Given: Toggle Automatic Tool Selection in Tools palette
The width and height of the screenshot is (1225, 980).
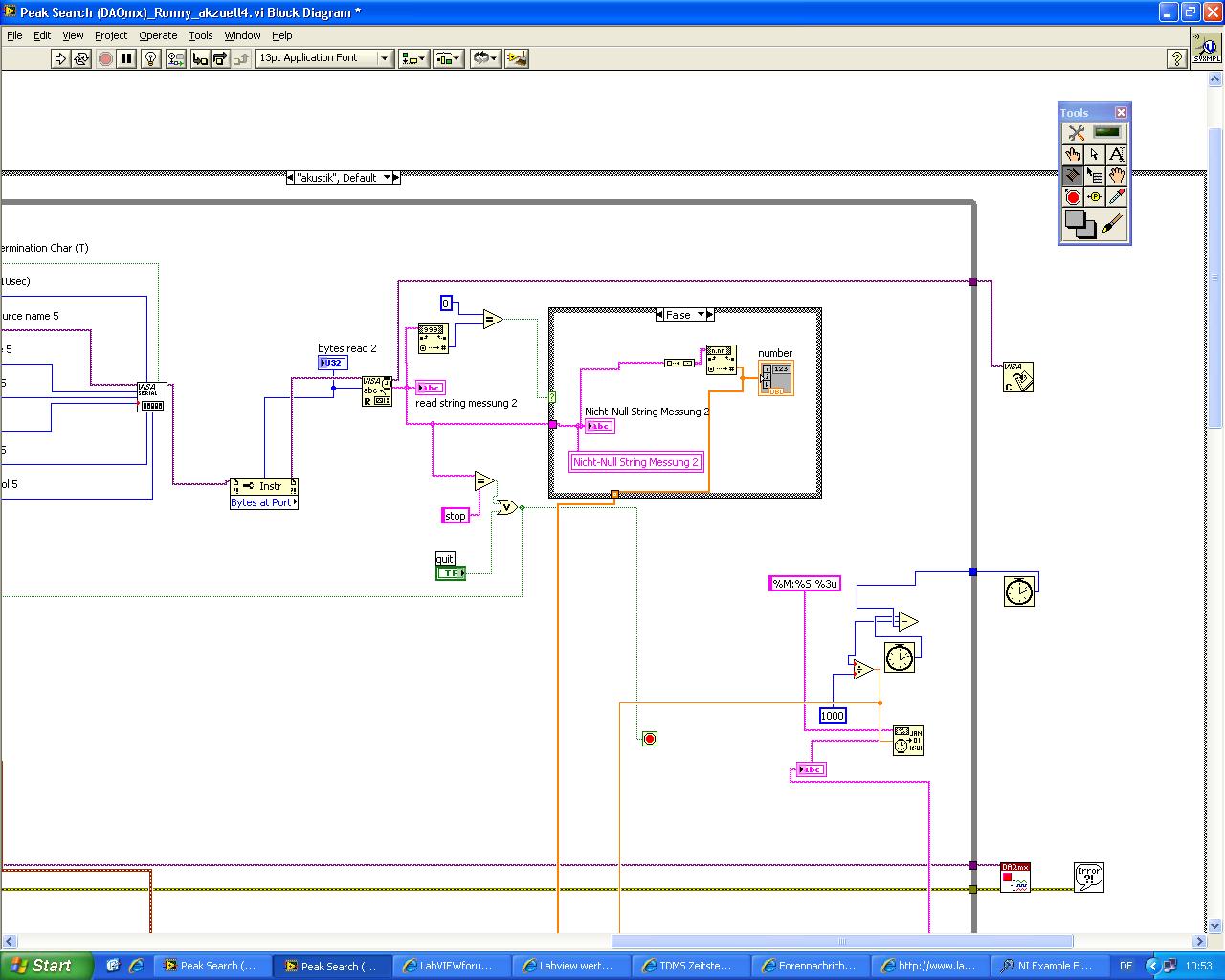Looking at the screenshot, I should (x=1076, y=133).
